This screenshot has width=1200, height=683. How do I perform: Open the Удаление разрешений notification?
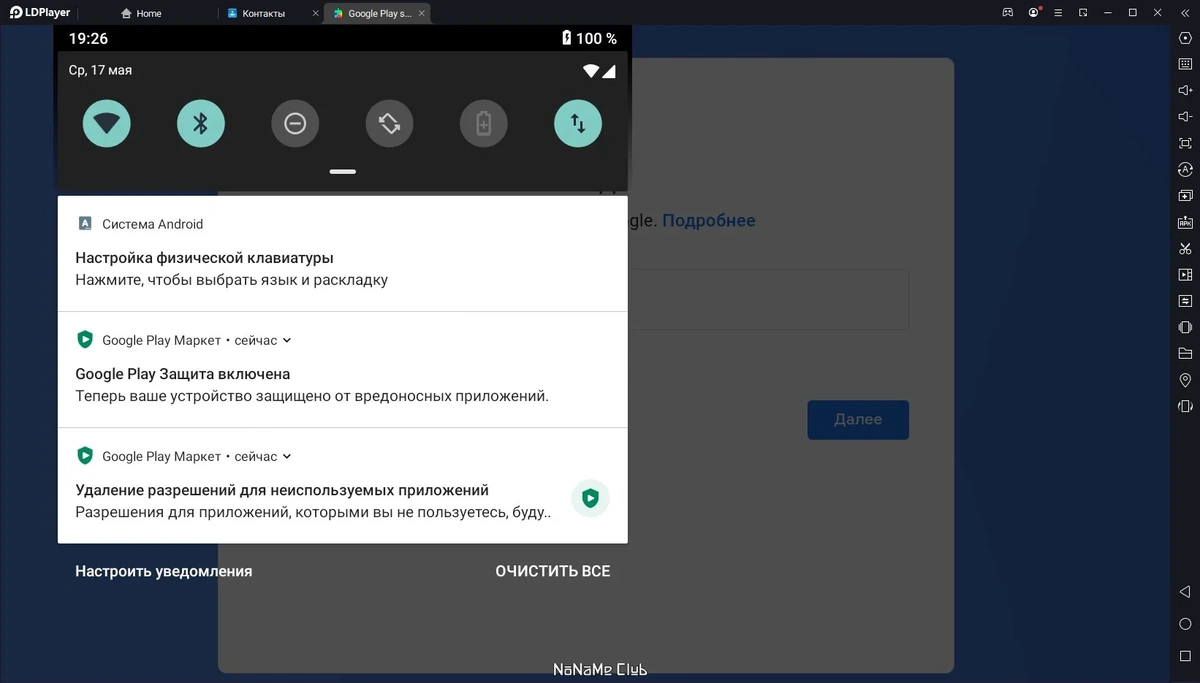pos(343,486)
